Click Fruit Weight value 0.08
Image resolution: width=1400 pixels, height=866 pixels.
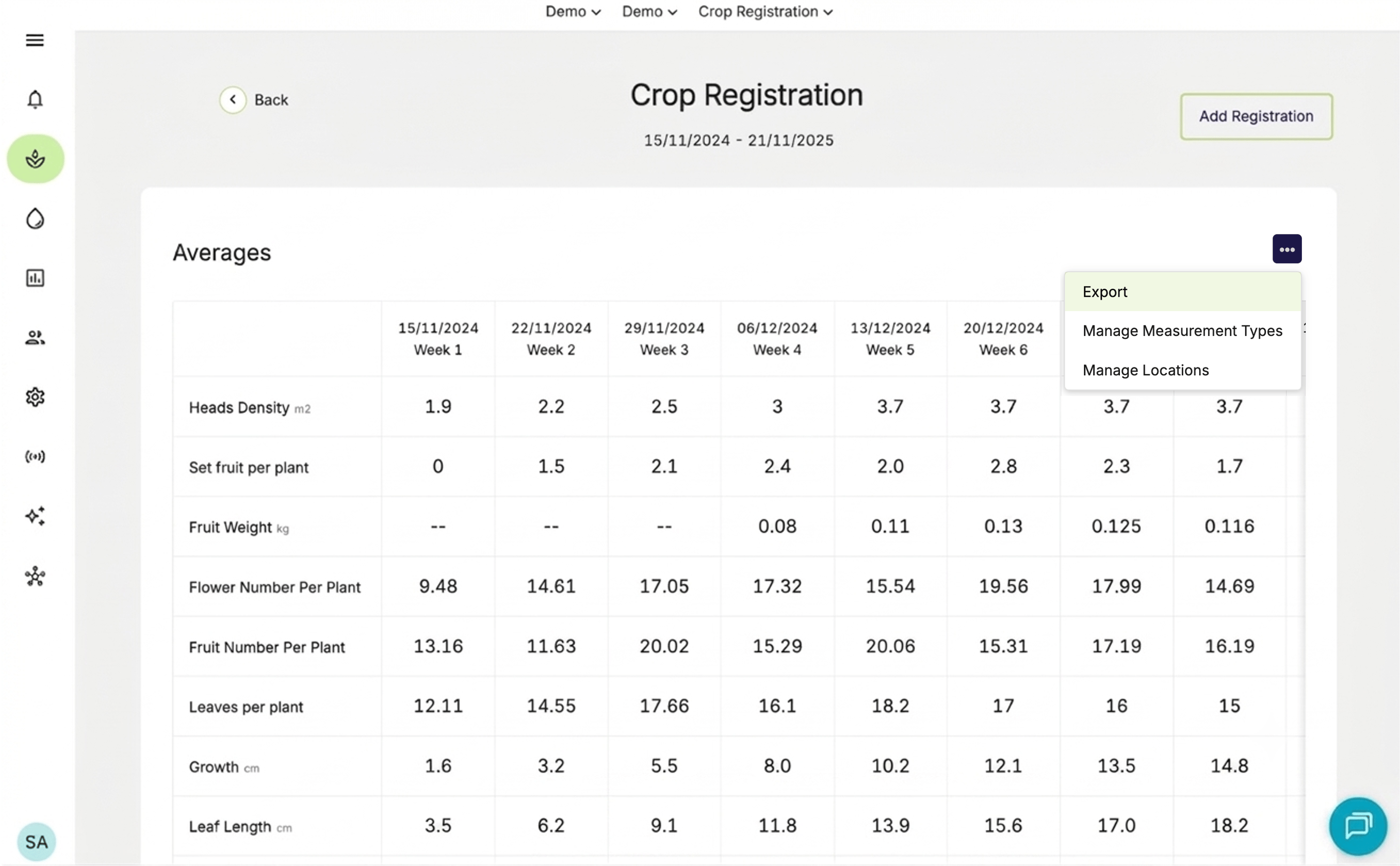tap(777, 526)
